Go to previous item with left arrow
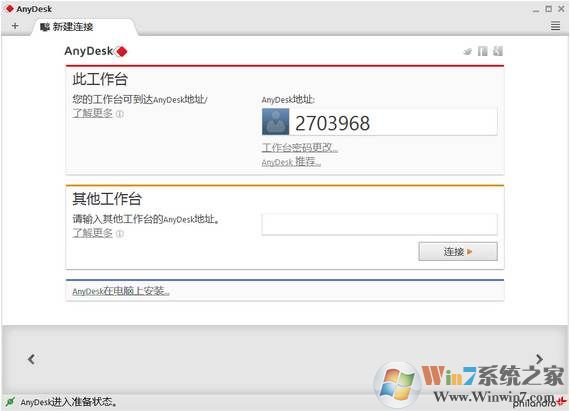This screenshot has width=571, height=411. click(x=32, y=359)
